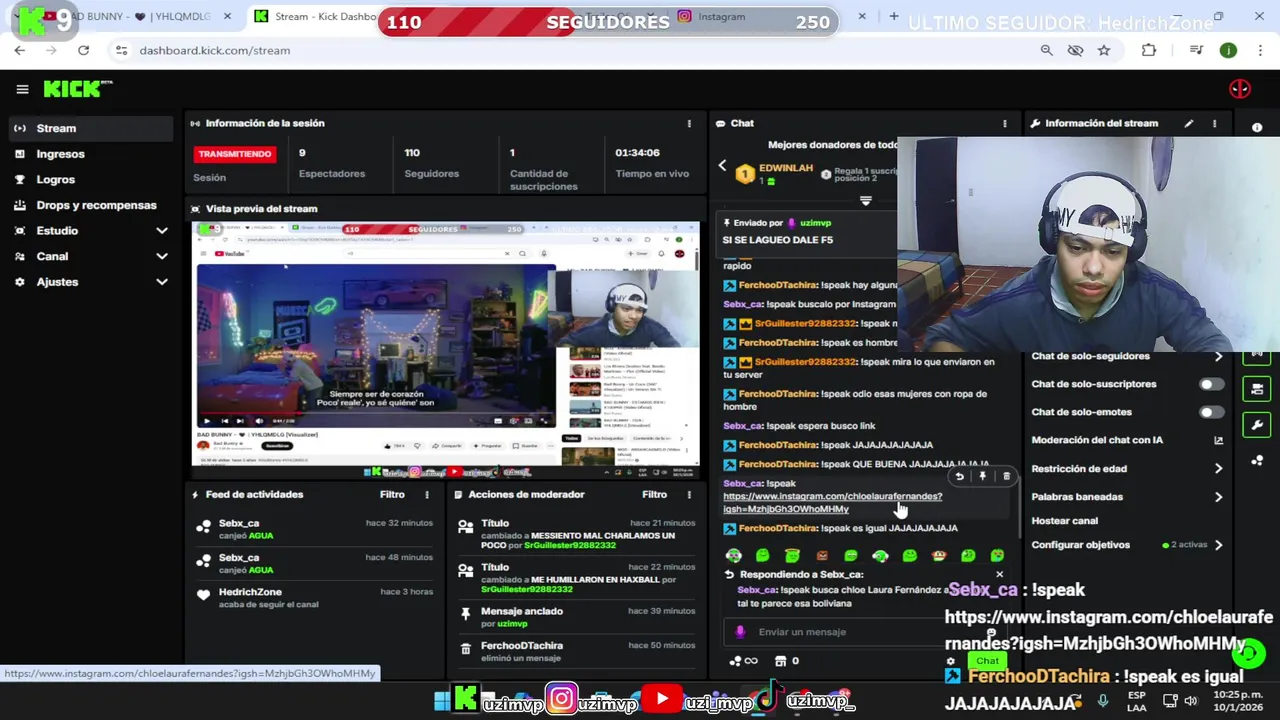This screenshot has height=720, width=1280.
Task: Toggle Chat de solo-suscriptores switch
Action: [x=1211, y=384]
